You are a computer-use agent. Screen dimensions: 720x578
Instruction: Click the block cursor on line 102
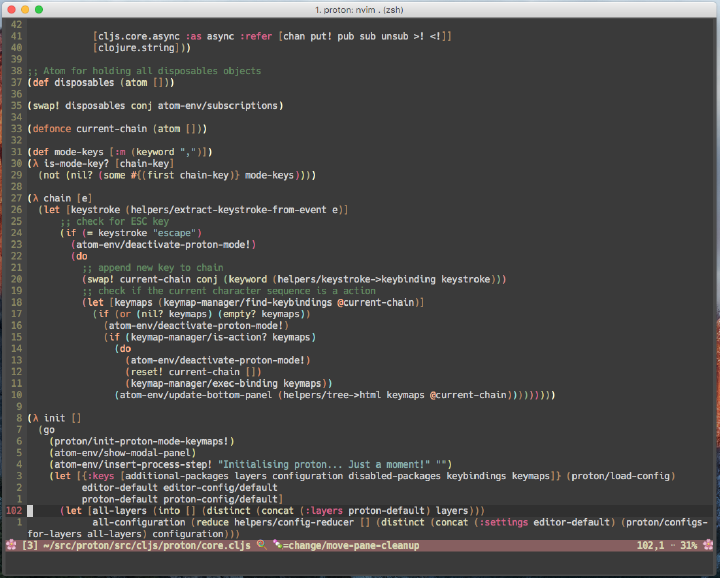30,511
